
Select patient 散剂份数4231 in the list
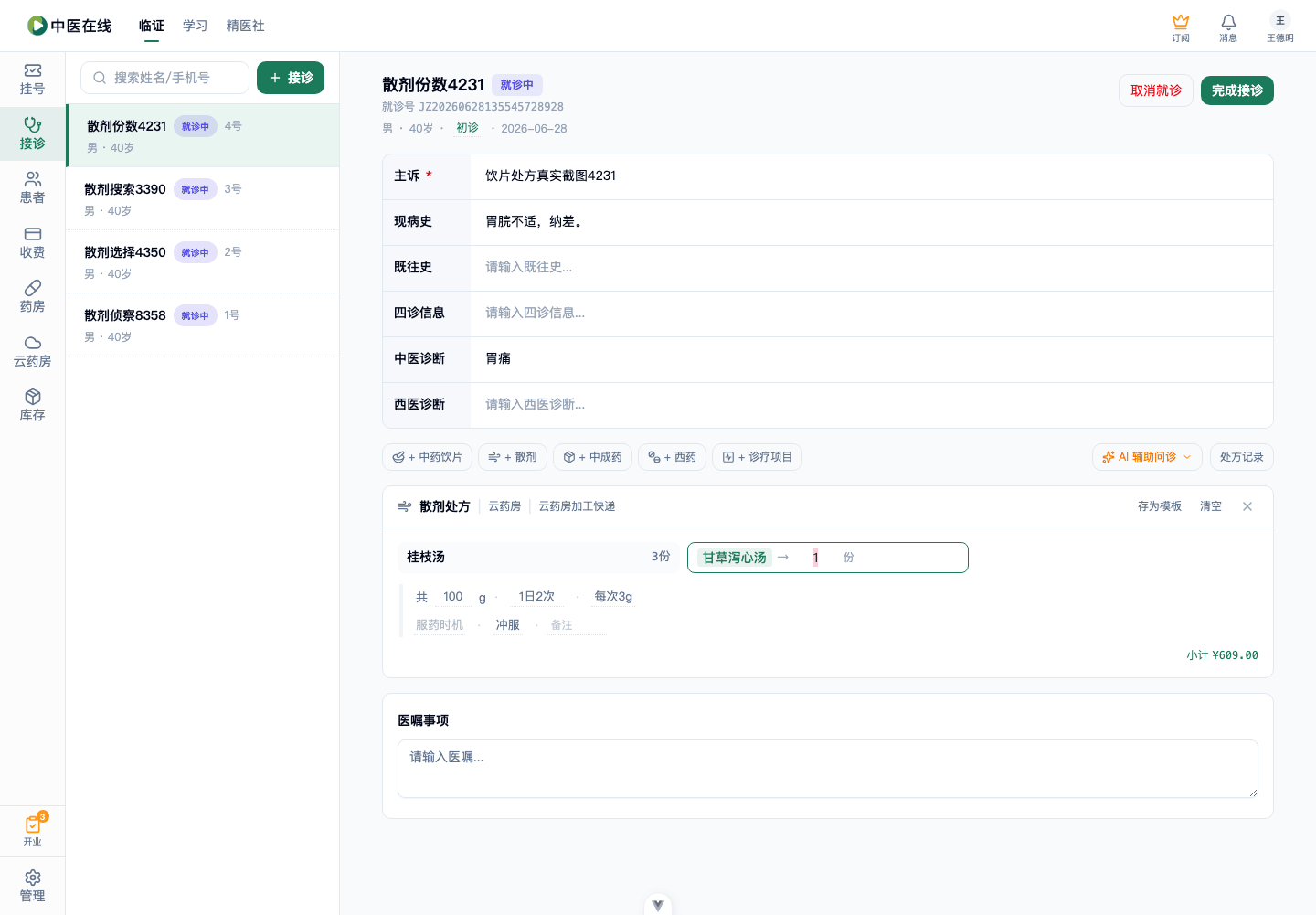(203, 135)
